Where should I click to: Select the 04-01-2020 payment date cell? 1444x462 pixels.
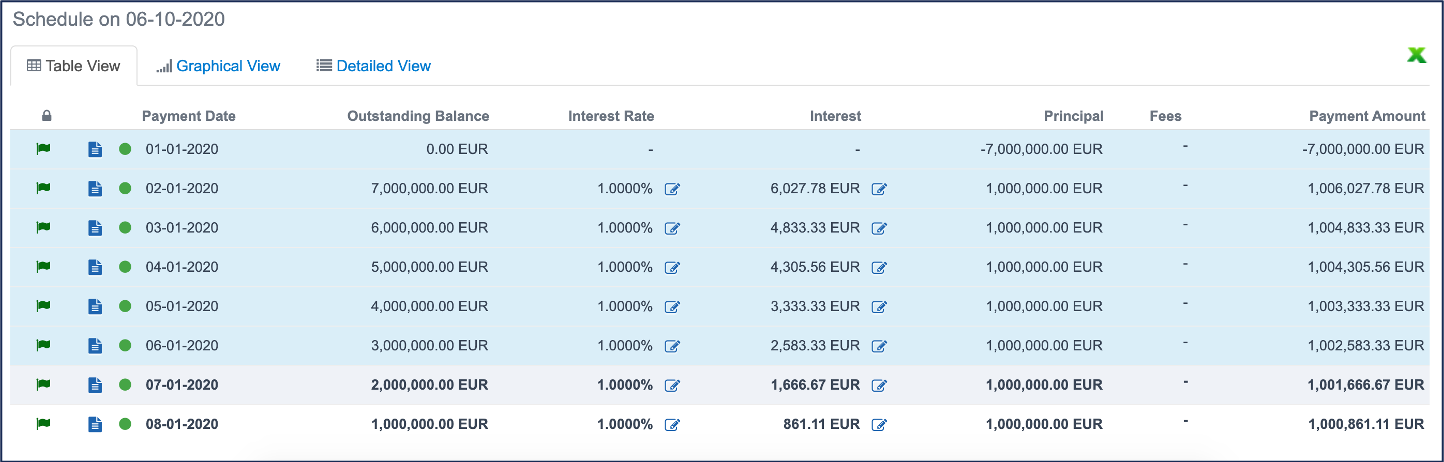click(181, 267)
